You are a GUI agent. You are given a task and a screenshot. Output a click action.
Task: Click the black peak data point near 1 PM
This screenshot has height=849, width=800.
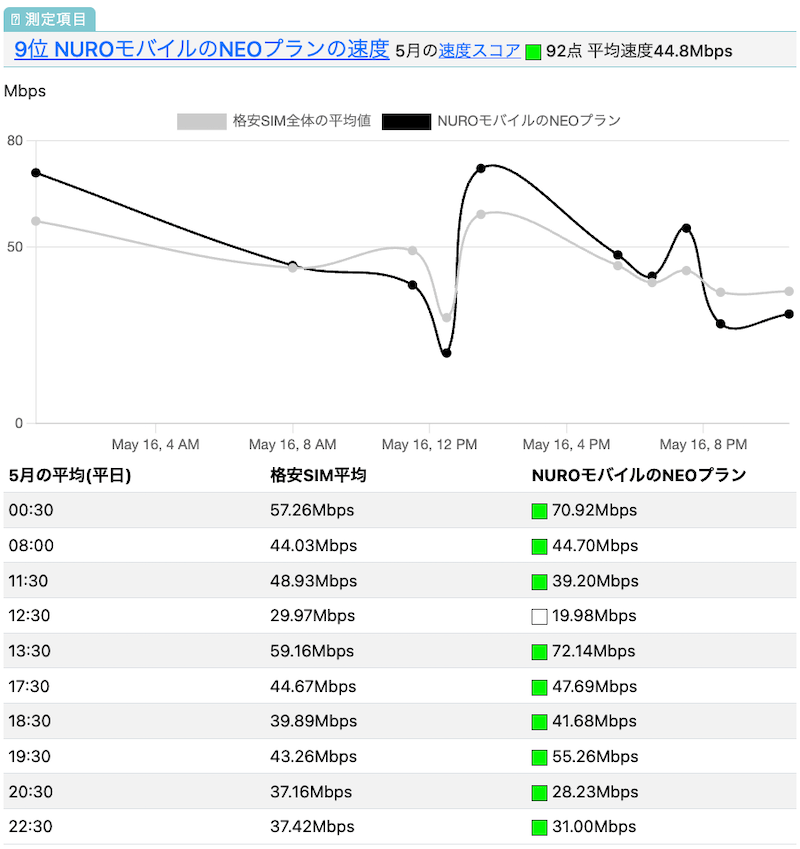[481, 168]
